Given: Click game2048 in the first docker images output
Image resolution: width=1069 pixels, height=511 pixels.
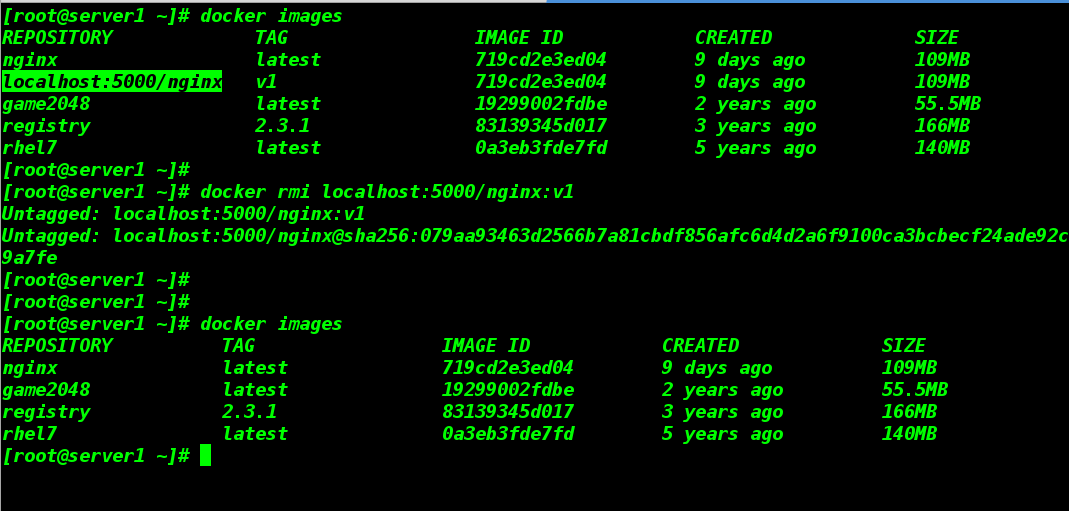Looking at the screenshot, I should [46, 104].
